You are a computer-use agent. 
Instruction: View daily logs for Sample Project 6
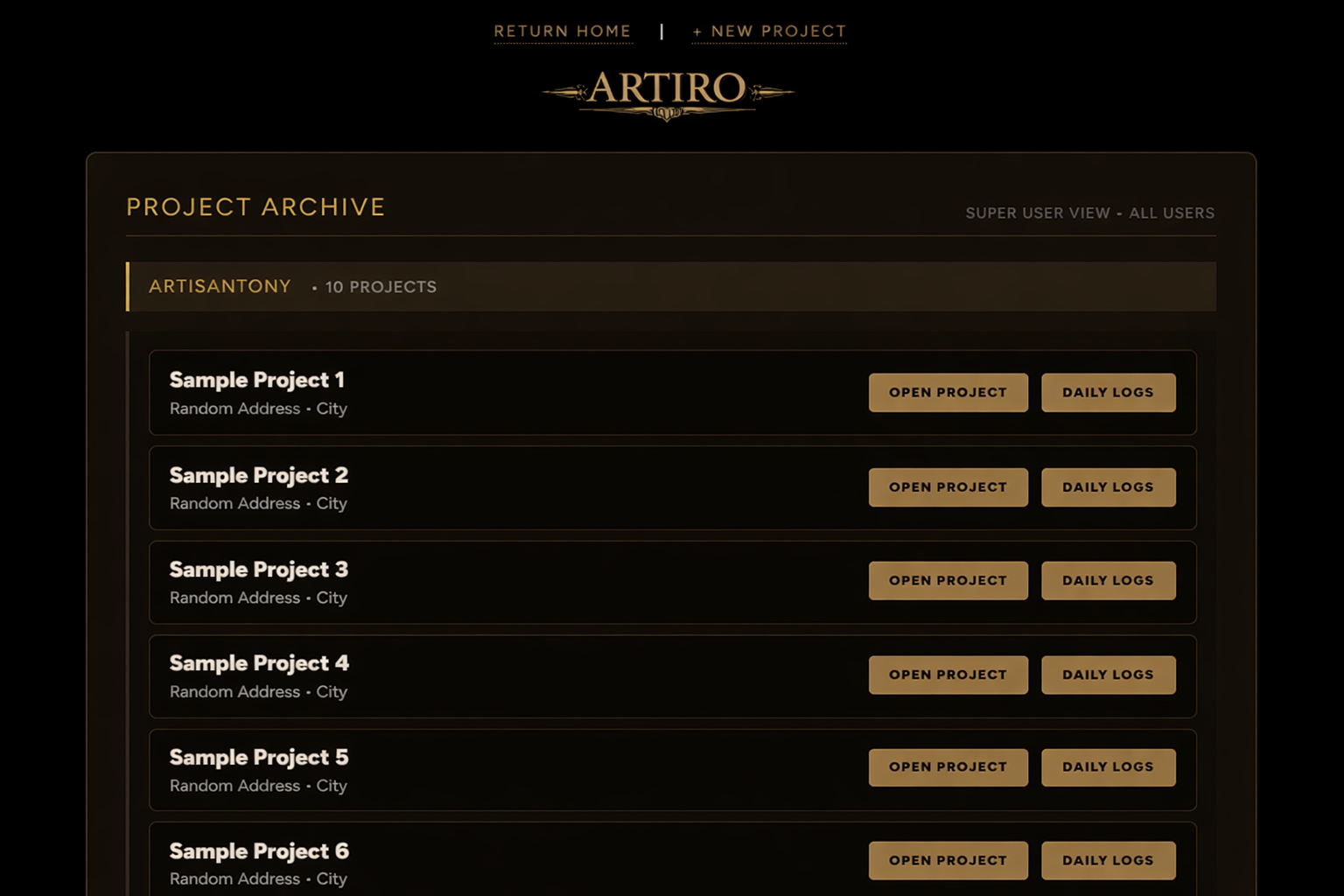(1108, 861)
